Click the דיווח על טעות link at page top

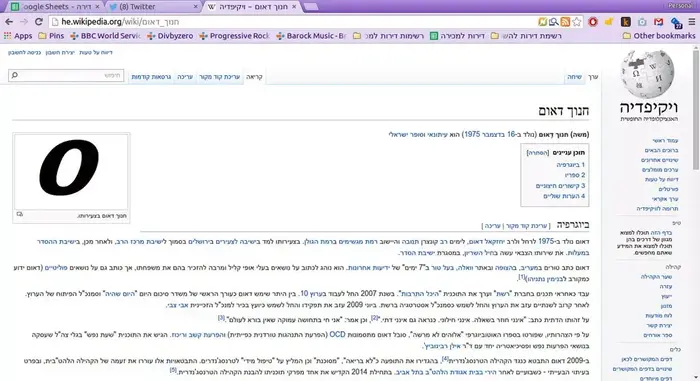(x=96, y=52)
